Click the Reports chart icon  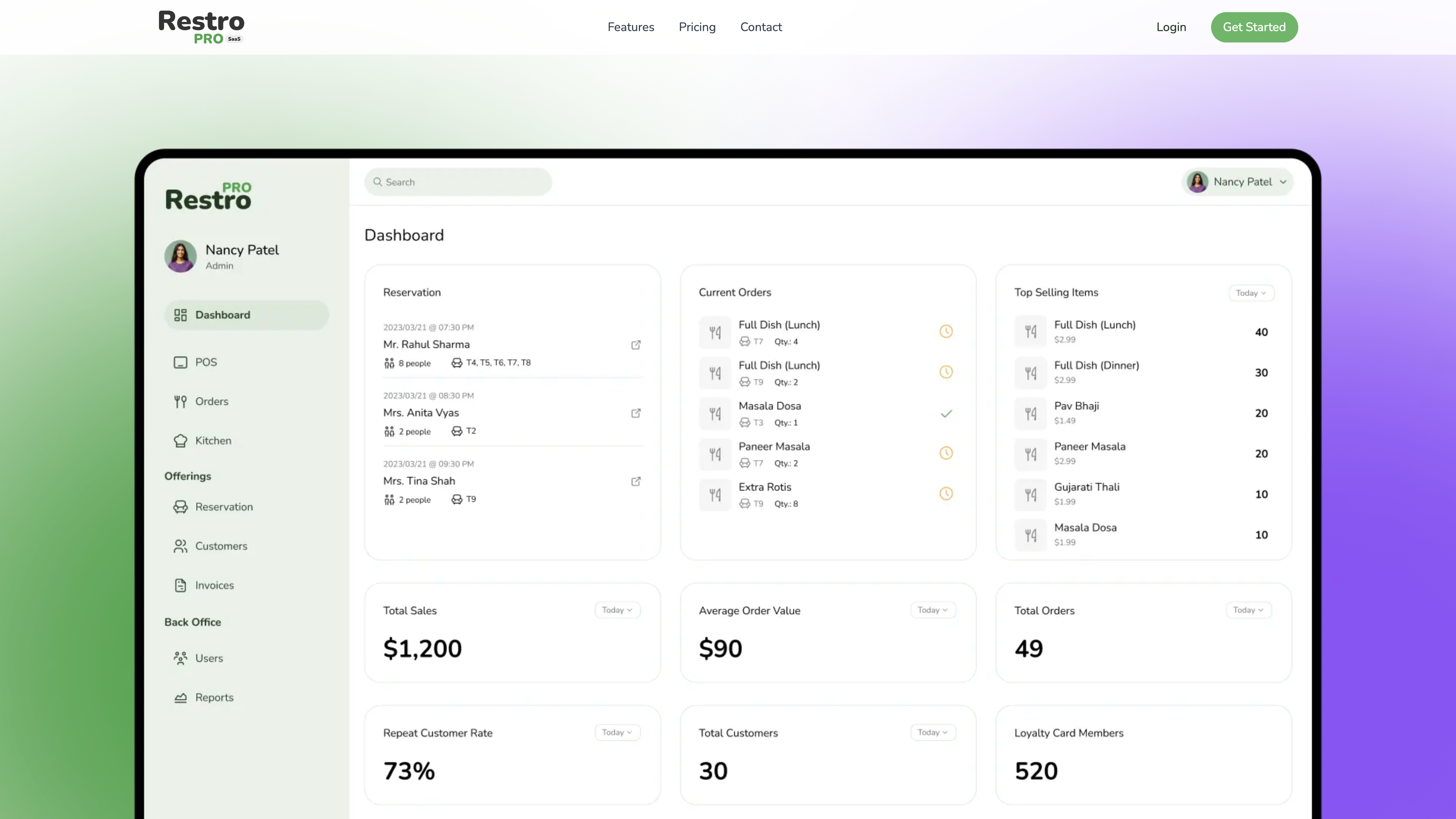[180, 698]
